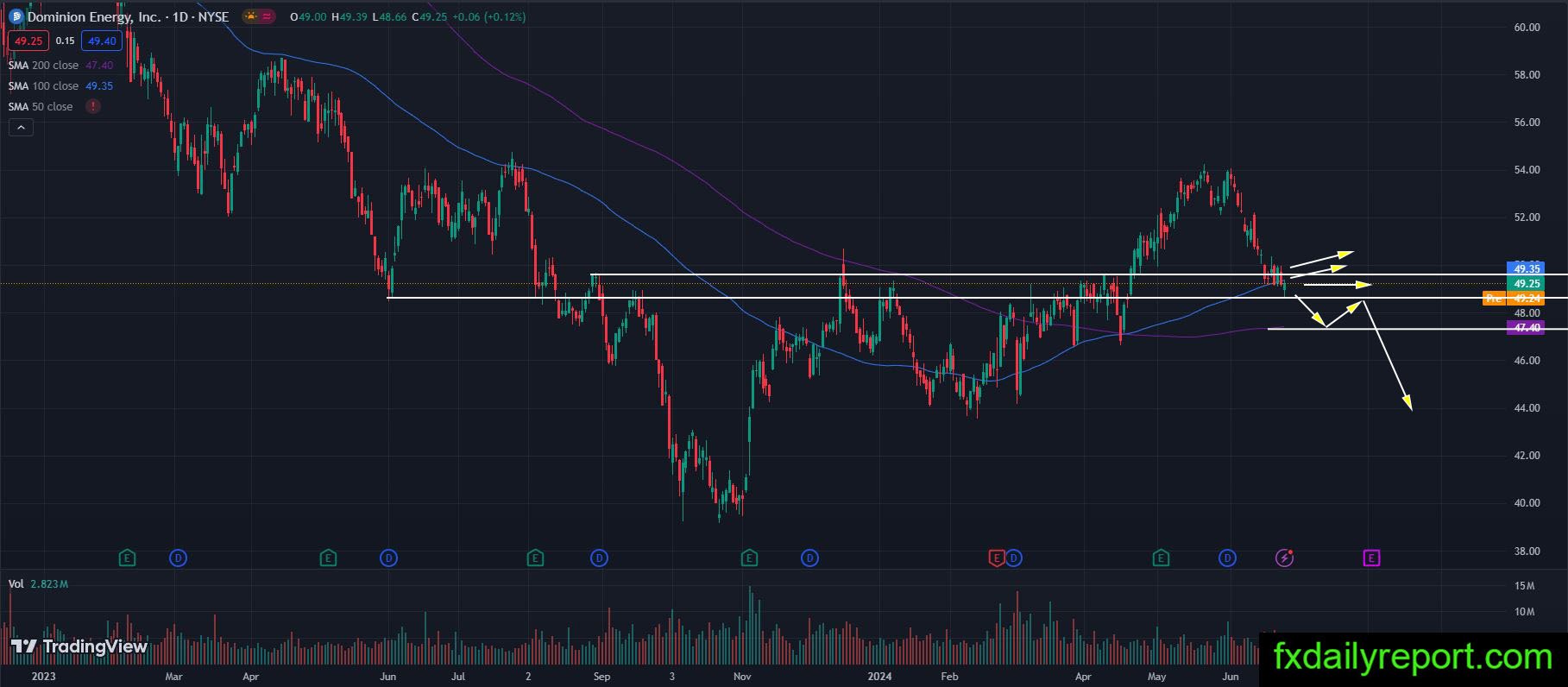This screenshot has height=687, width=1568.
Task: Click the June 2024 dividend marker
Action: tap(1228, 558)
